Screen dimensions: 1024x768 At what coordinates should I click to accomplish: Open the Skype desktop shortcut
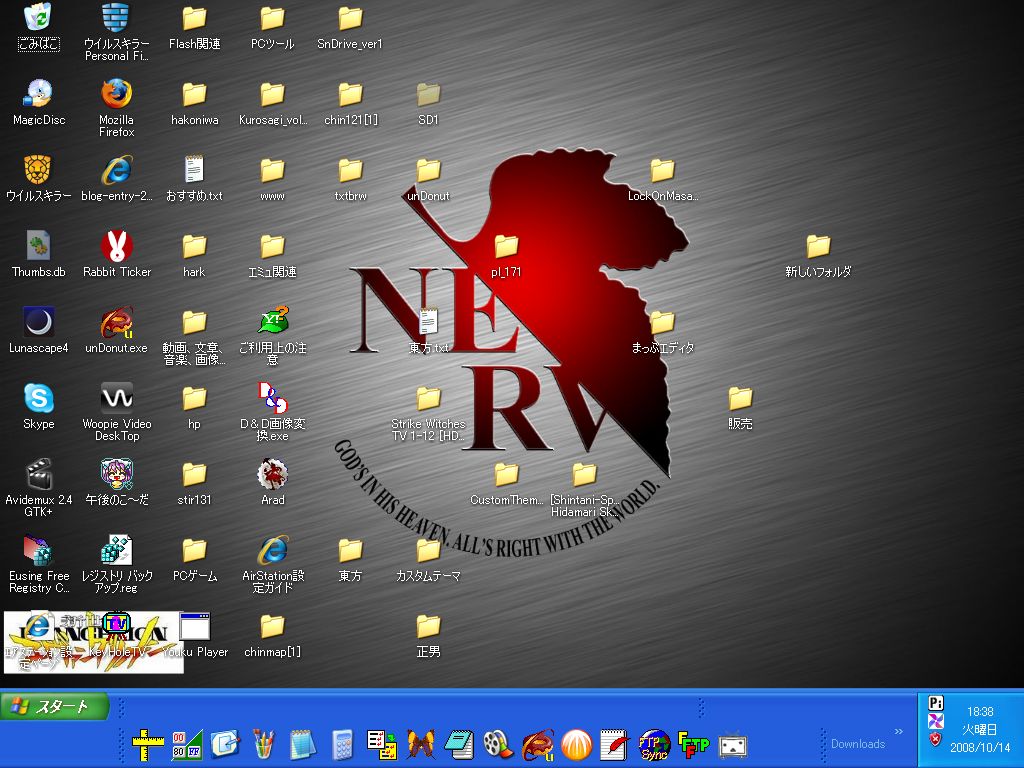click(39, 399)
